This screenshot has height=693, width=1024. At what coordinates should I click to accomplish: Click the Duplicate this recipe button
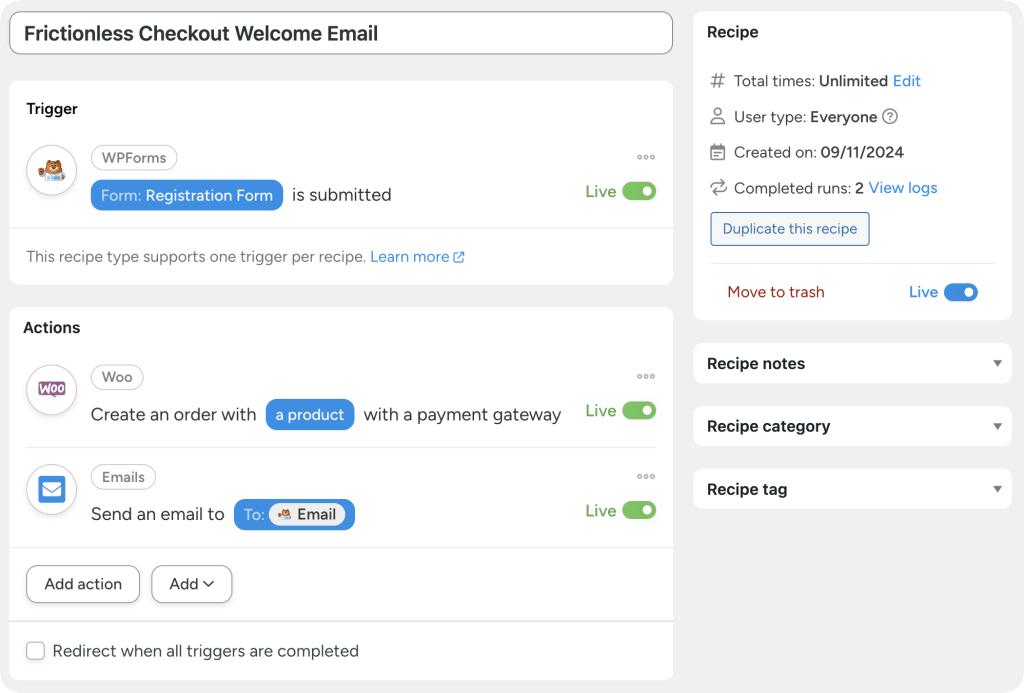point(789,228)
